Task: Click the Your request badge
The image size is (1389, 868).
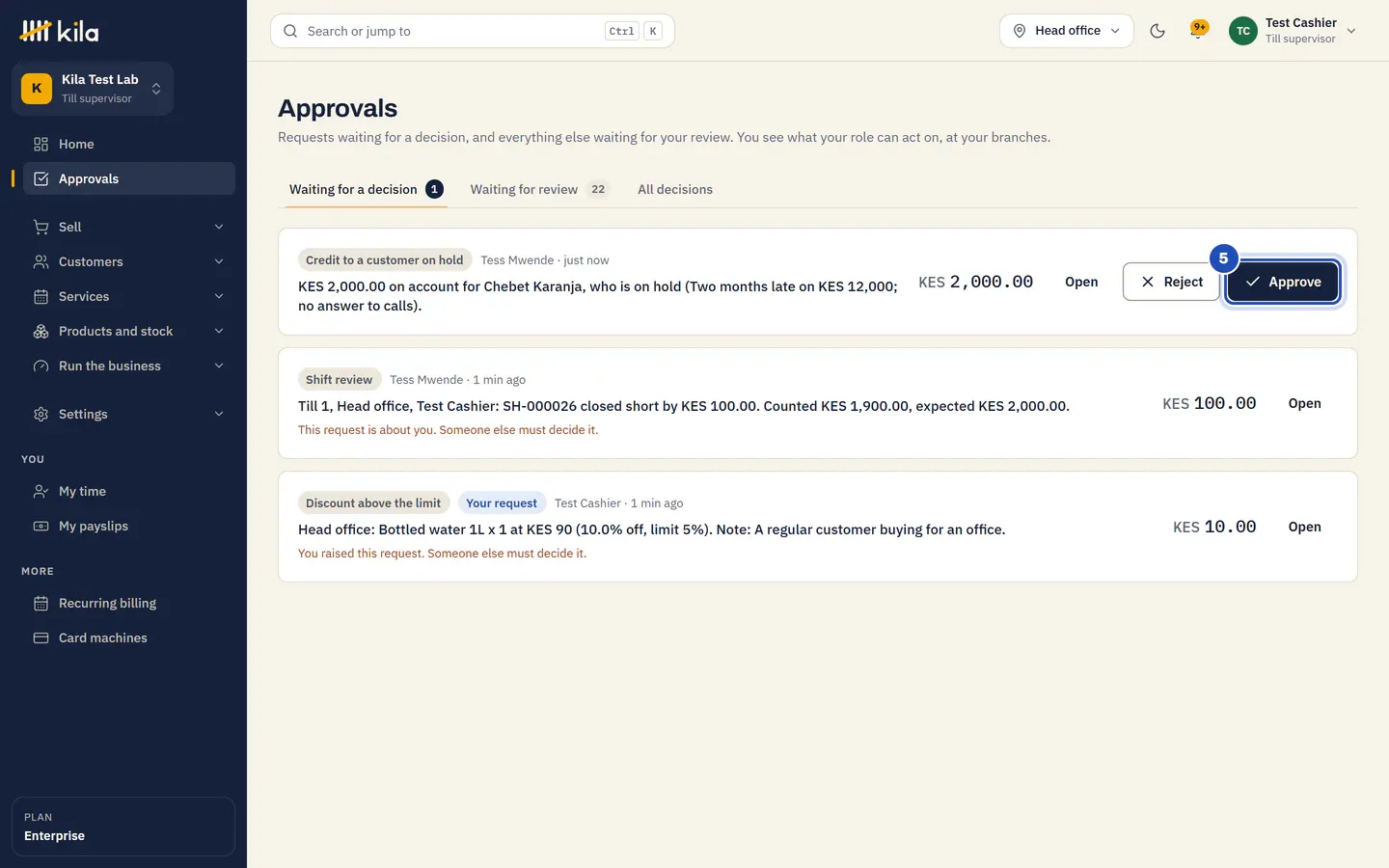Action: 502,502
